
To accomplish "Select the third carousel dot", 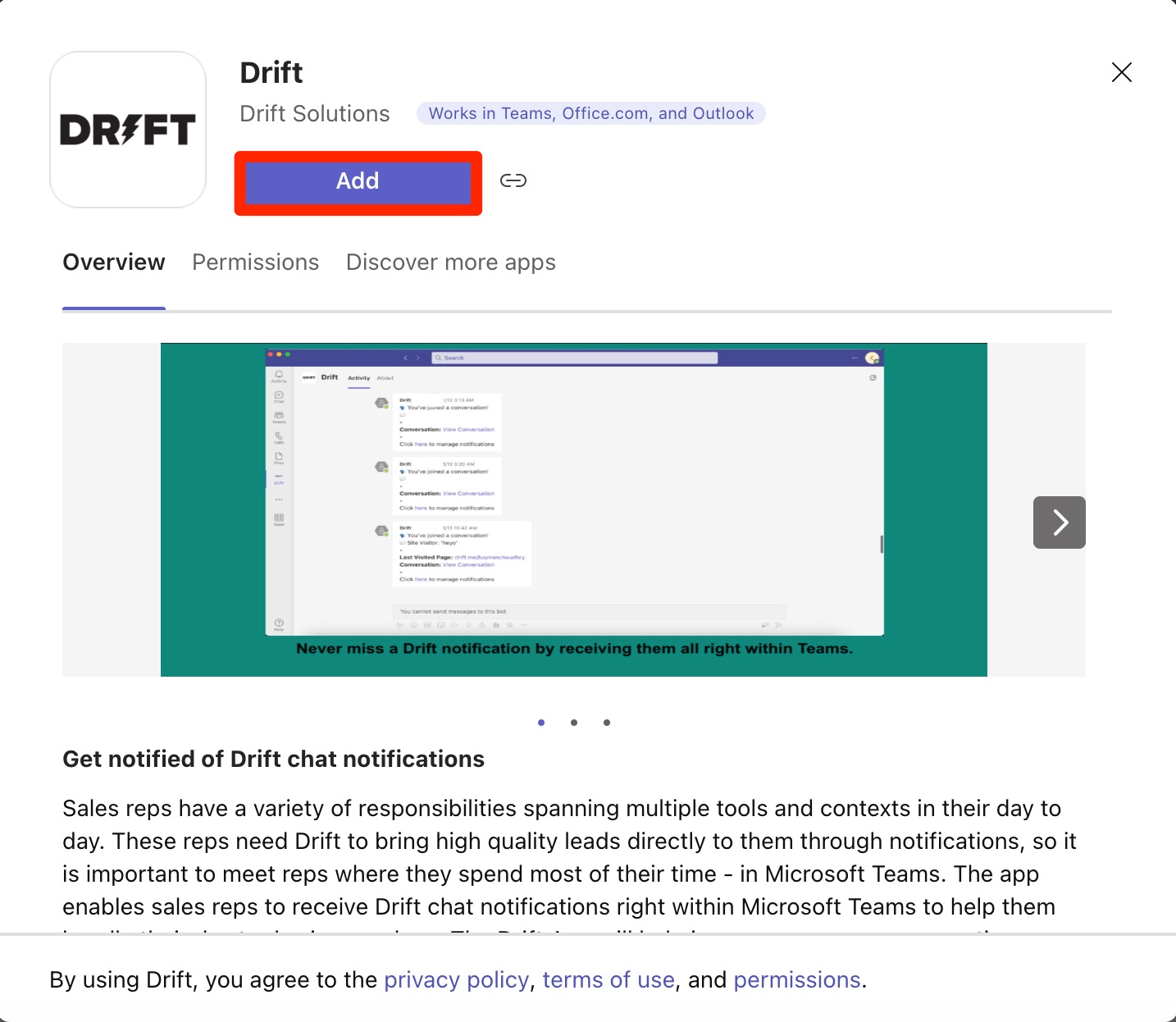I will click(607, 723).
